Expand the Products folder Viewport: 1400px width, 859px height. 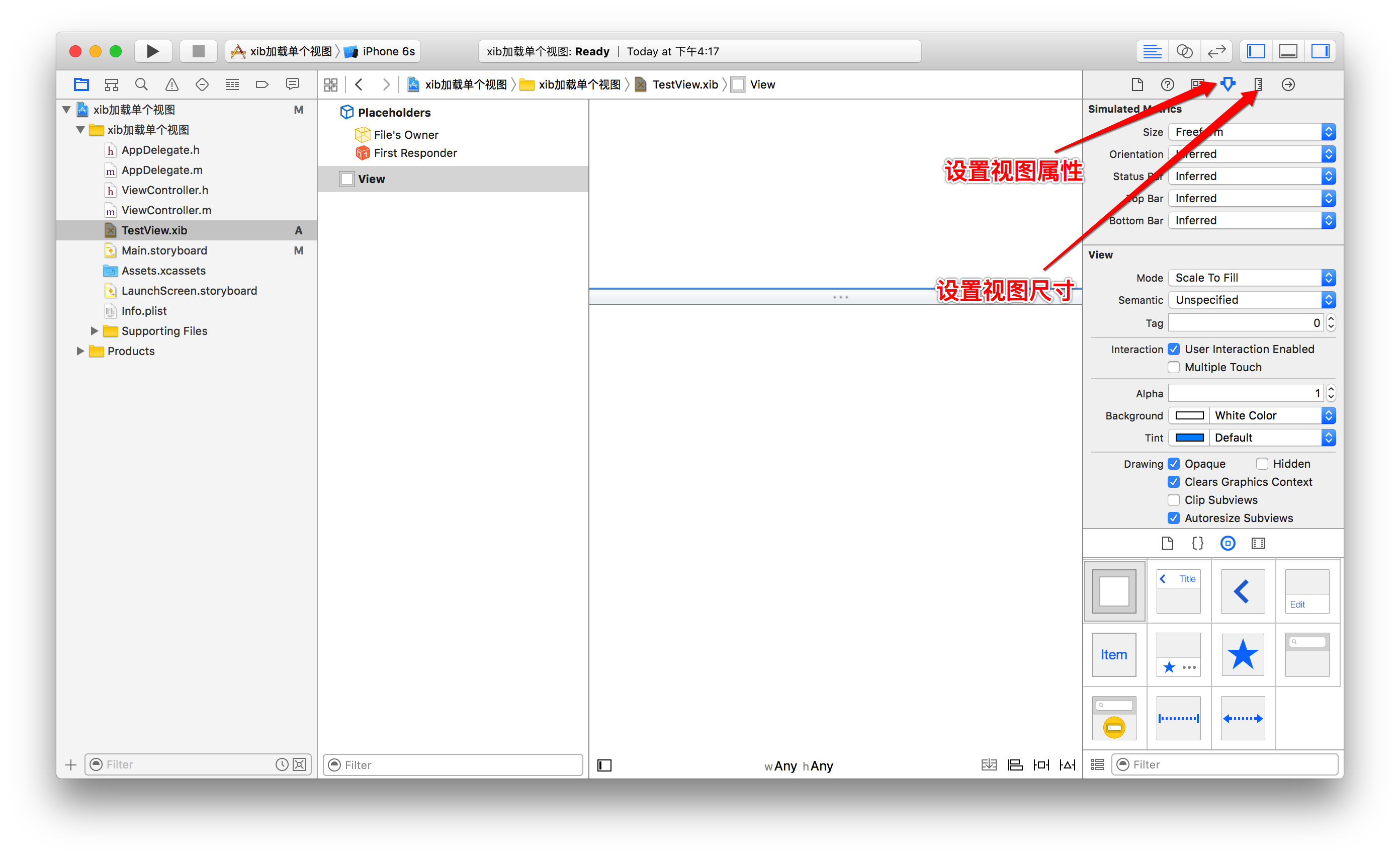point(80,351)
